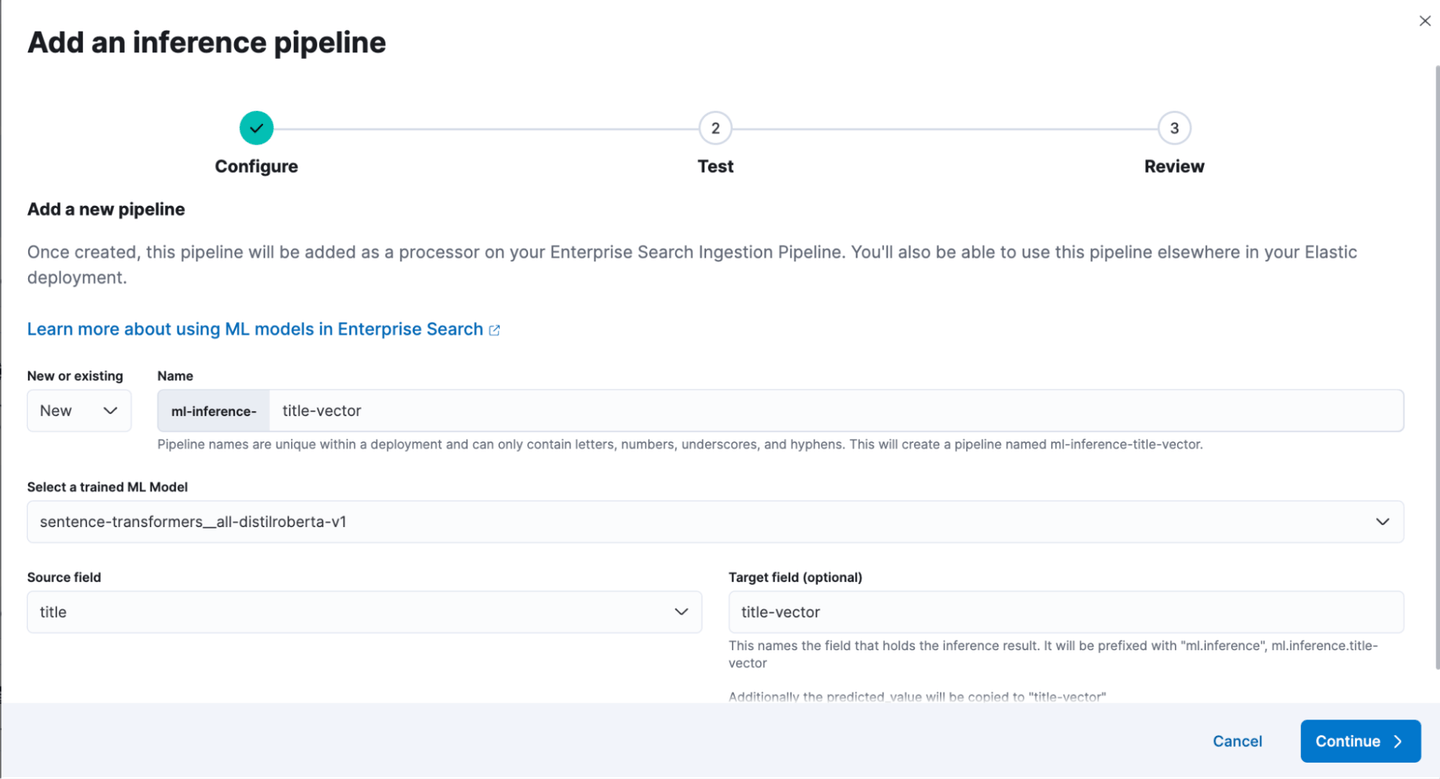This screenshot has width=1440, height=779.
Task: Open Learn more about ML models link
Action: [254, 329]
